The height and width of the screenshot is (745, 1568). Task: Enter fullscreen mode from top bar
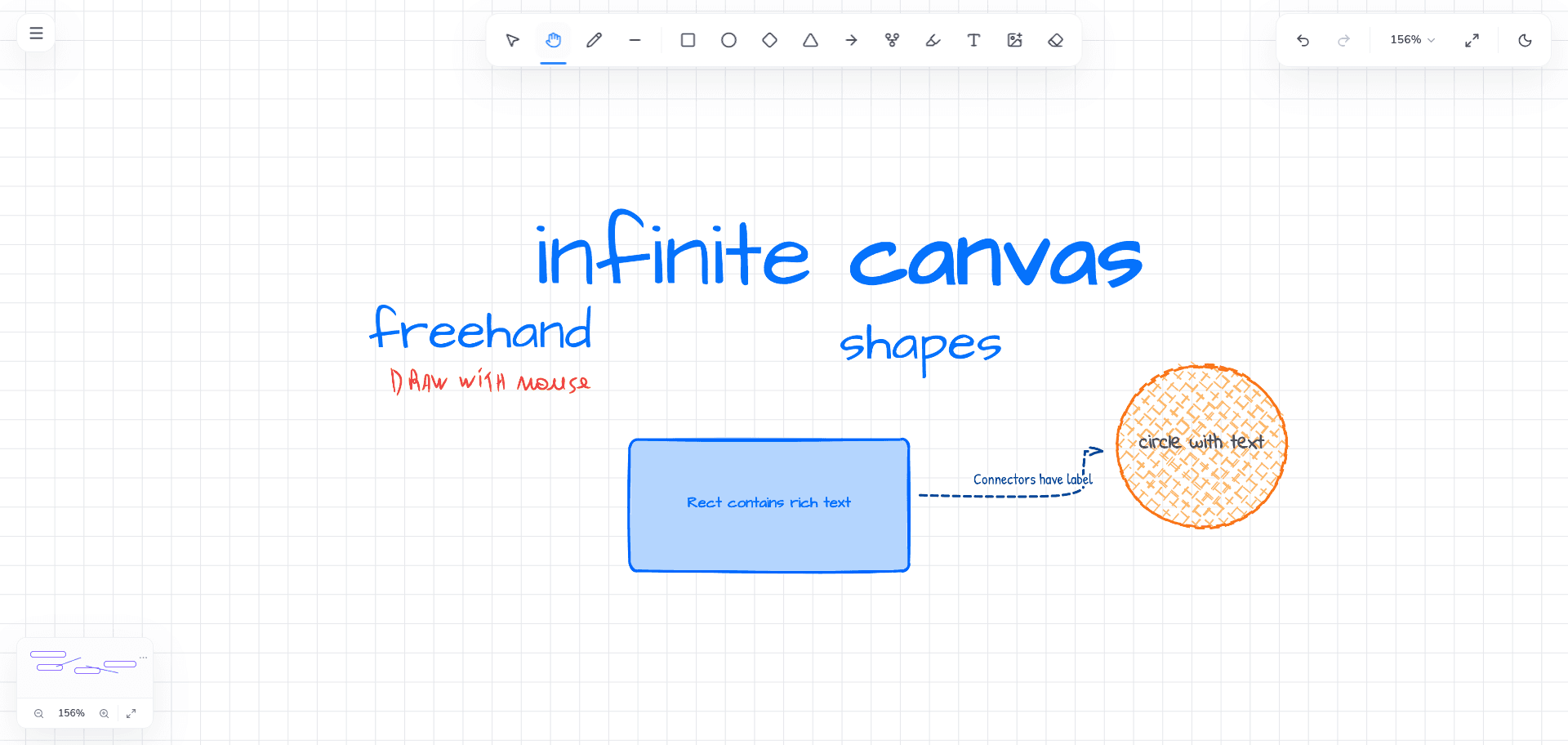coord(1472,40)
